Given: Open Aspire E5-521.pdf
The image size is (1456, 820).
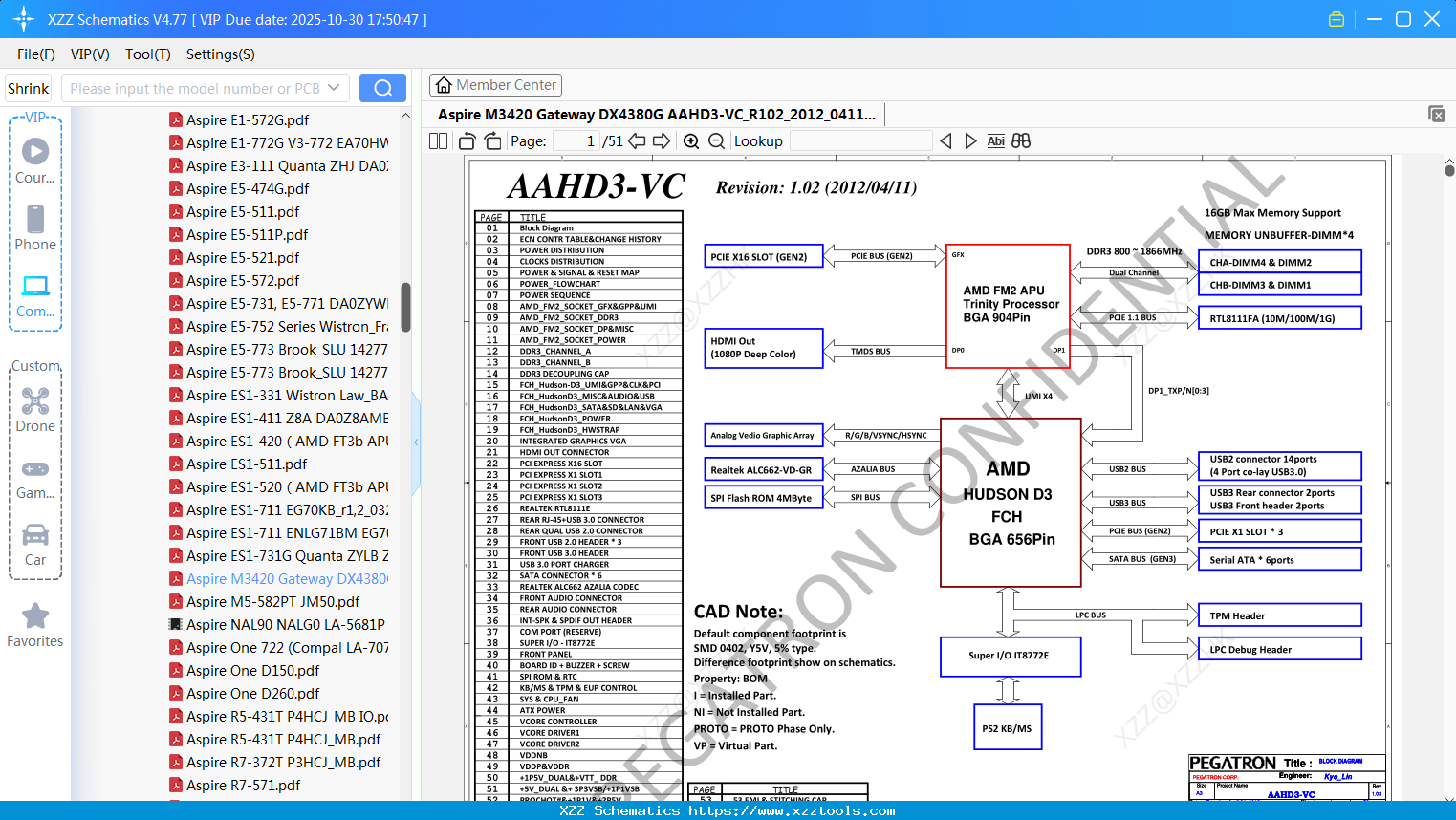Looking at the screenshot, I should (x=243, y=257).
